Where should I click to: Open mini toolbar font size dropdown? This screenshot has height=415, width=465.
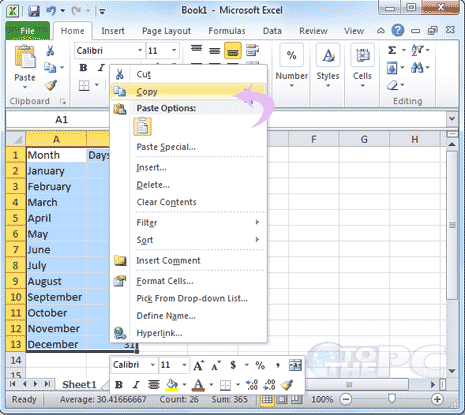tap(184, 365)
